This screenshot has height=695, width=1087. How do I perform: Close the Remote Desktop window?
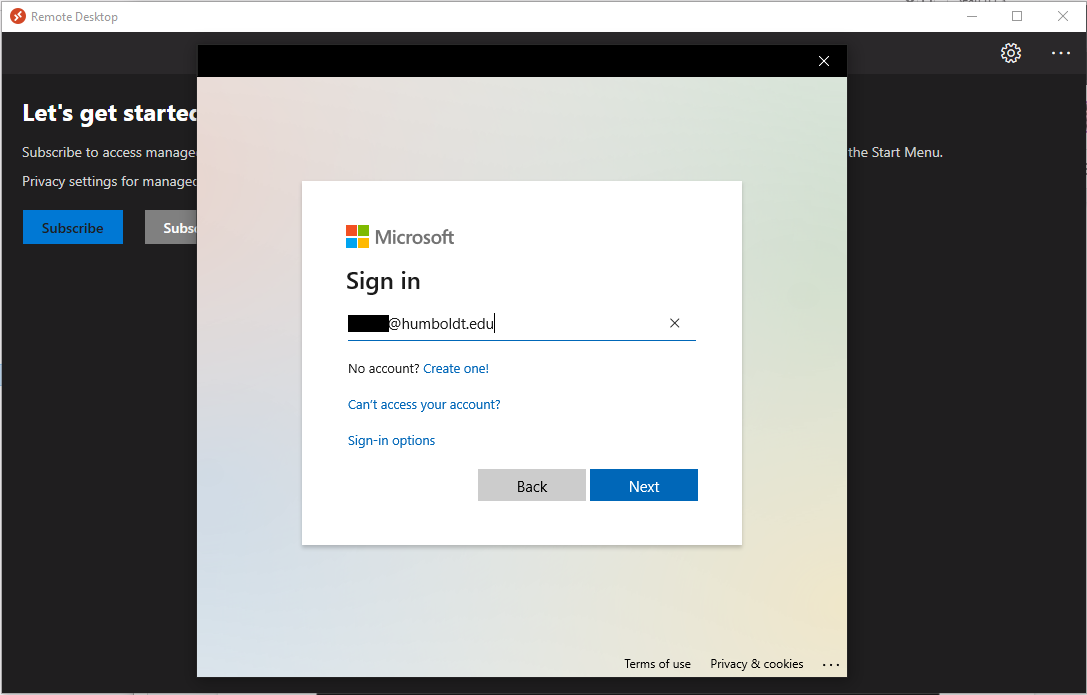pyautogui.click(x=1063, y=17)
